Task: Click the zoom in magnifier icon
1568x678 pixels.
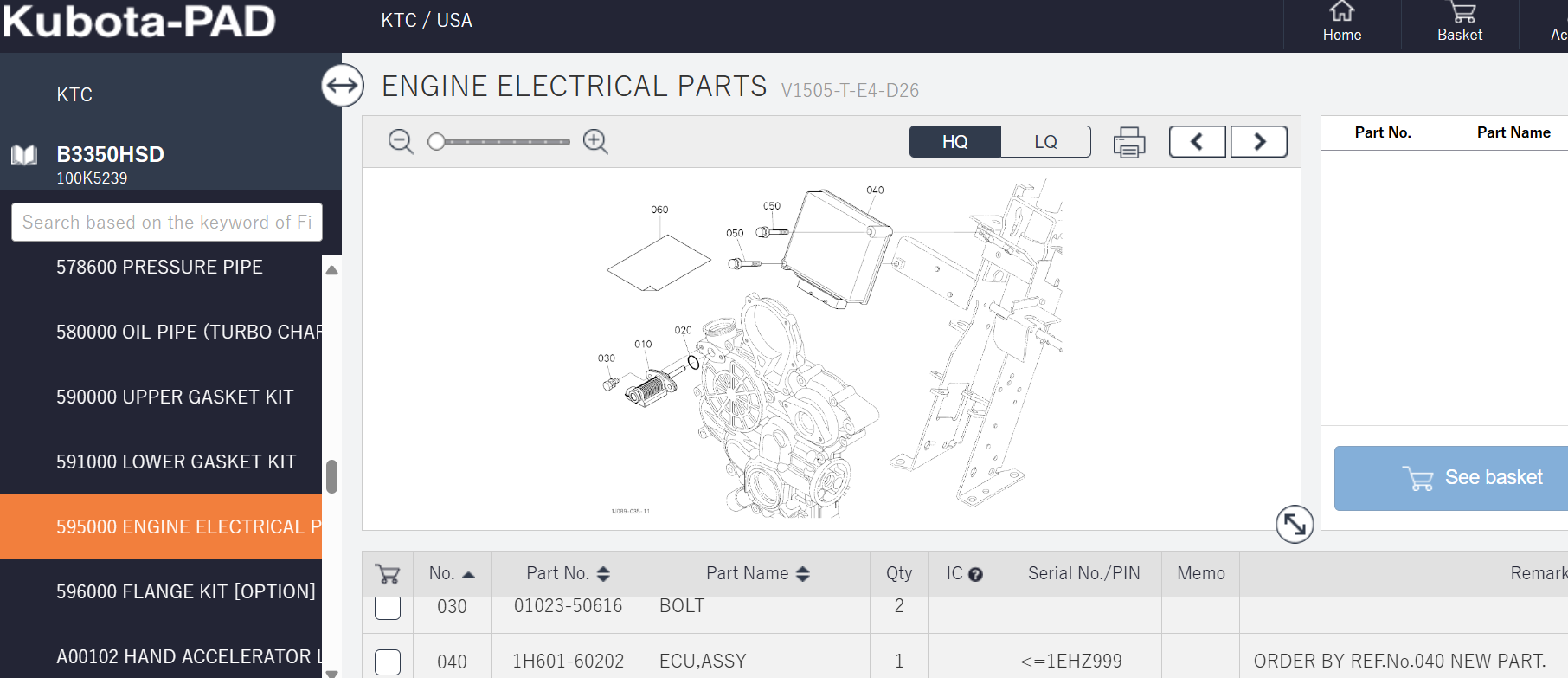Action: (595, 141)
